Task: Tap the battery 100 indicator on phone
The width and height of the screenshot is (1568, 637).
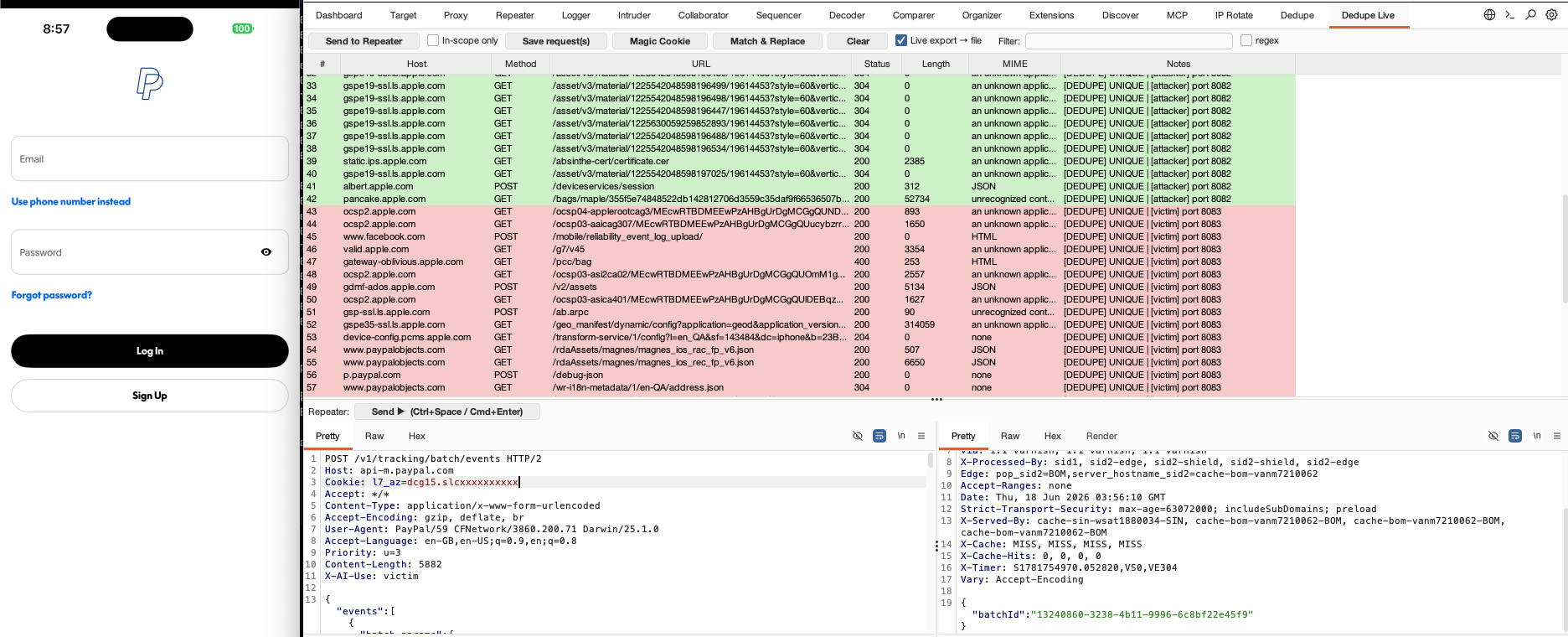Action: pos(242,28)
